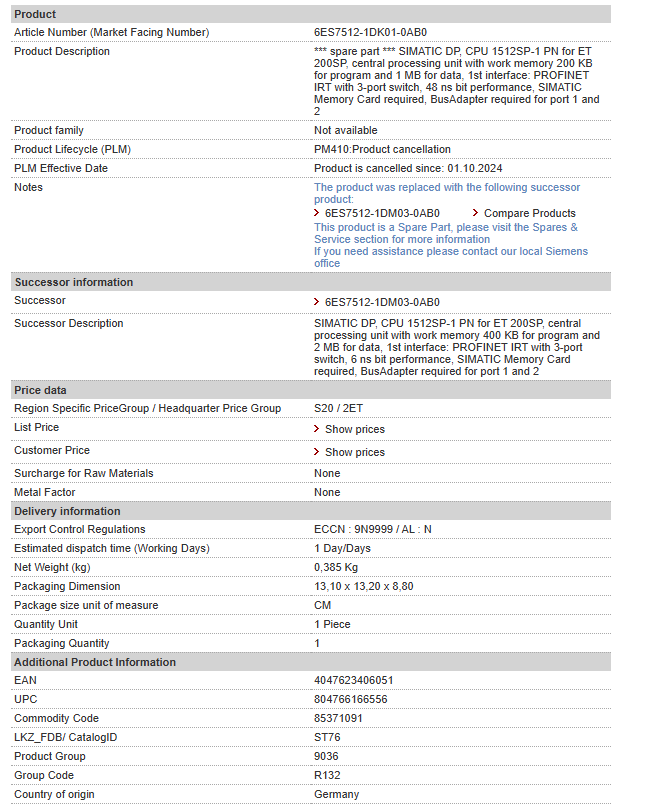Show prices for Customer Price

tap(354, 452)
